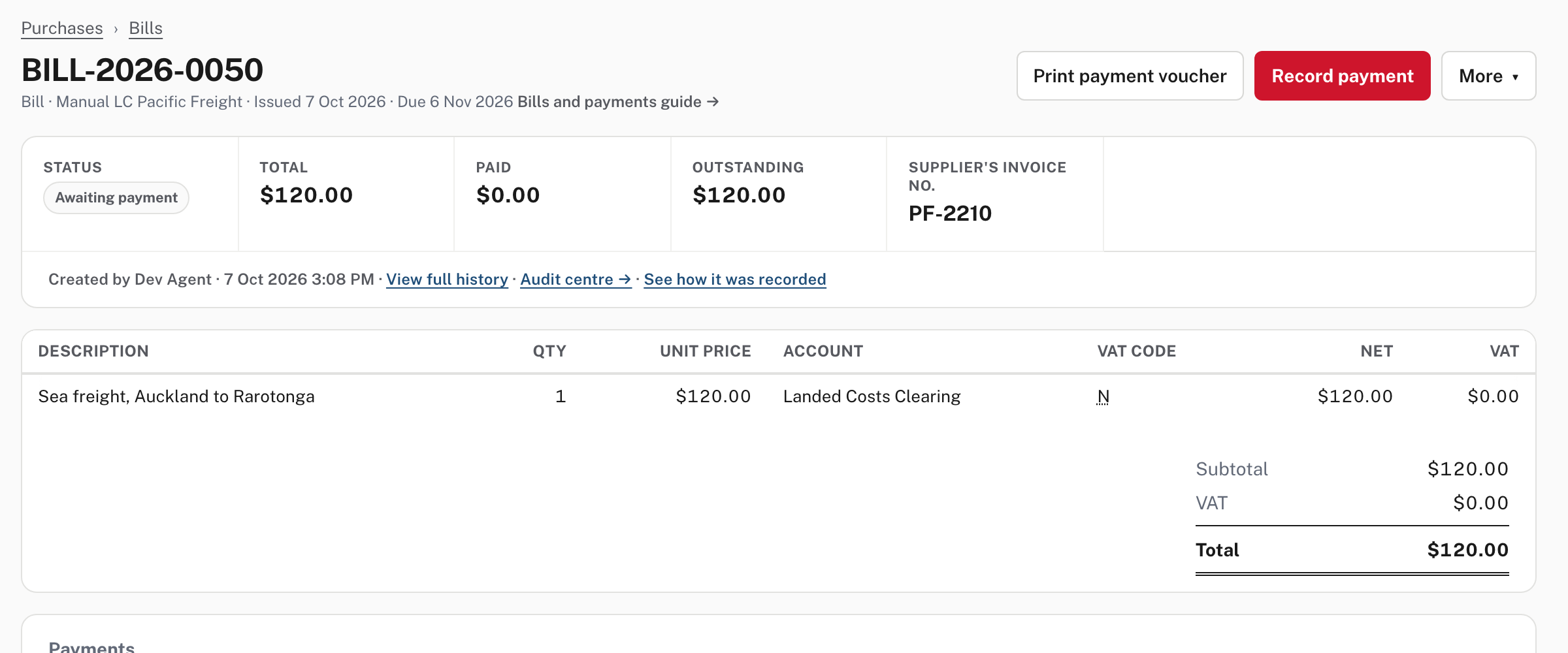The width and height of the screenshot is (1568, 653).
Task: Open the Purchases breadcrumb link
Action: [x=62, y=28]
